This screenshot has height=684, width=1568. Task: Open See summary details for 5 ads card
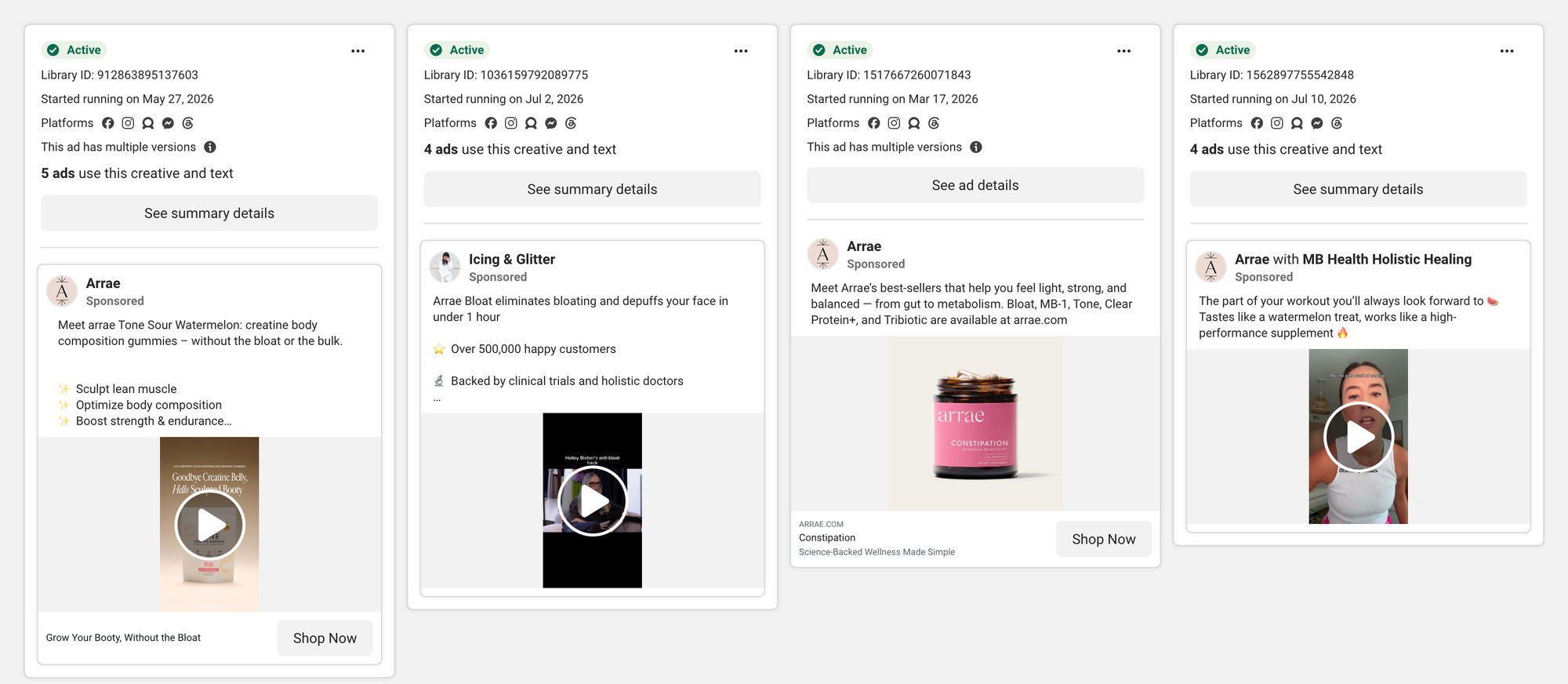[209, 213]
